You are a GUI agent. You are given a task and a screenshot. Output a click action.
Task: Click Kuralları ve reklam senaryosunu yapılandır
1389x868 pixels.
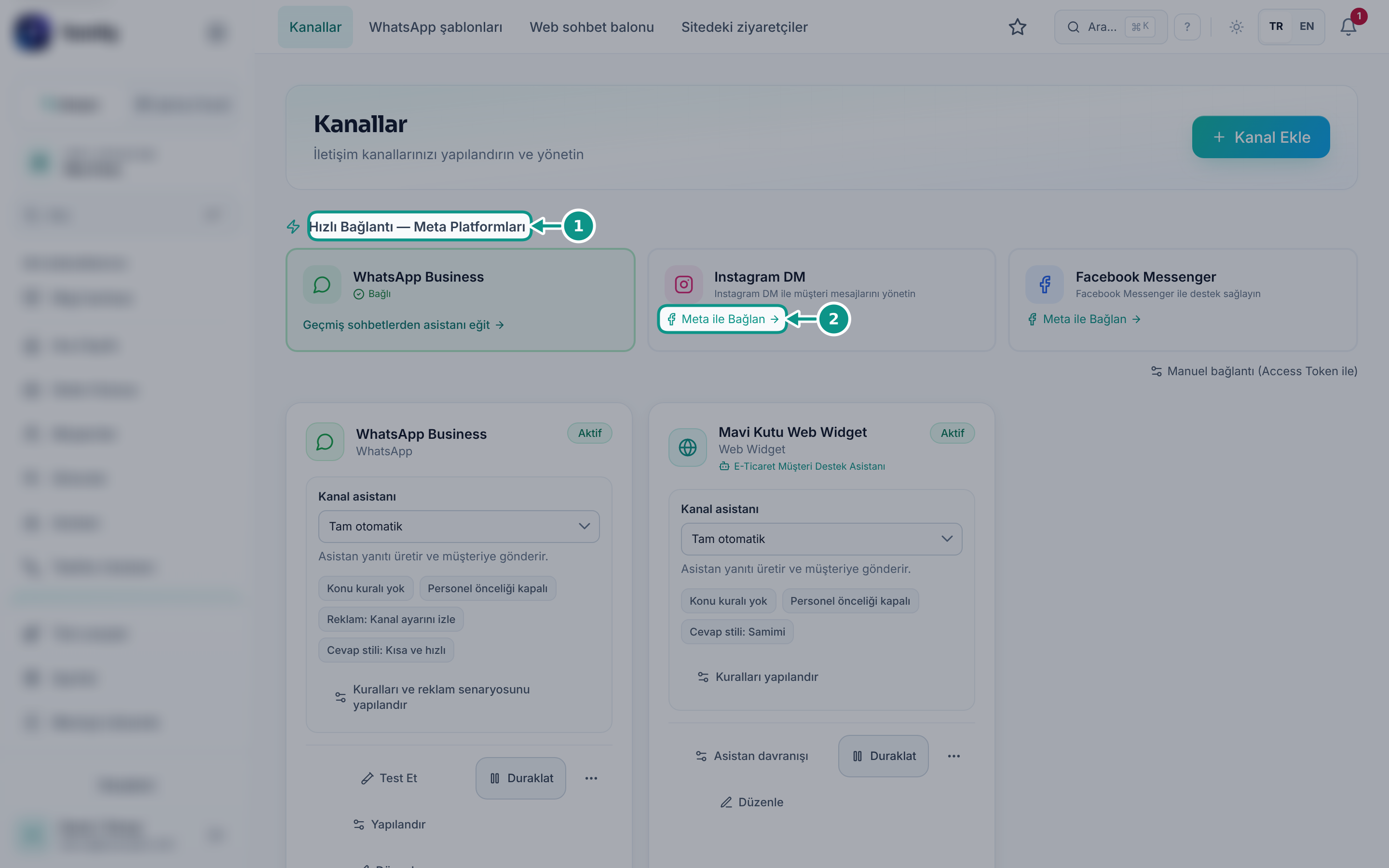pos(433,697)
